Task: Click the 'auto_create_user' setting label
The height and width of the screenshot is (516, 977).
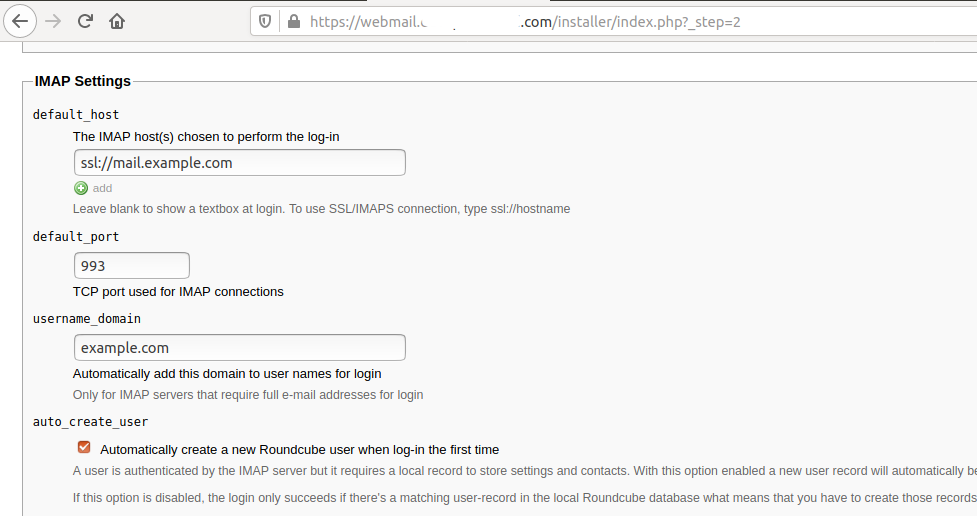Action: click(x=90, y=422)
